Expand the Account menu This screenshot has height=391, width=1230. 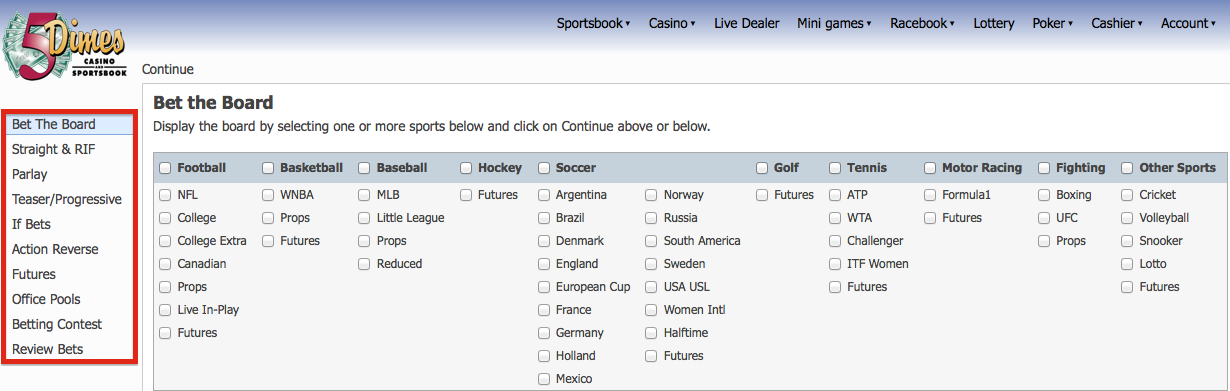click(x=1188, y=23)
